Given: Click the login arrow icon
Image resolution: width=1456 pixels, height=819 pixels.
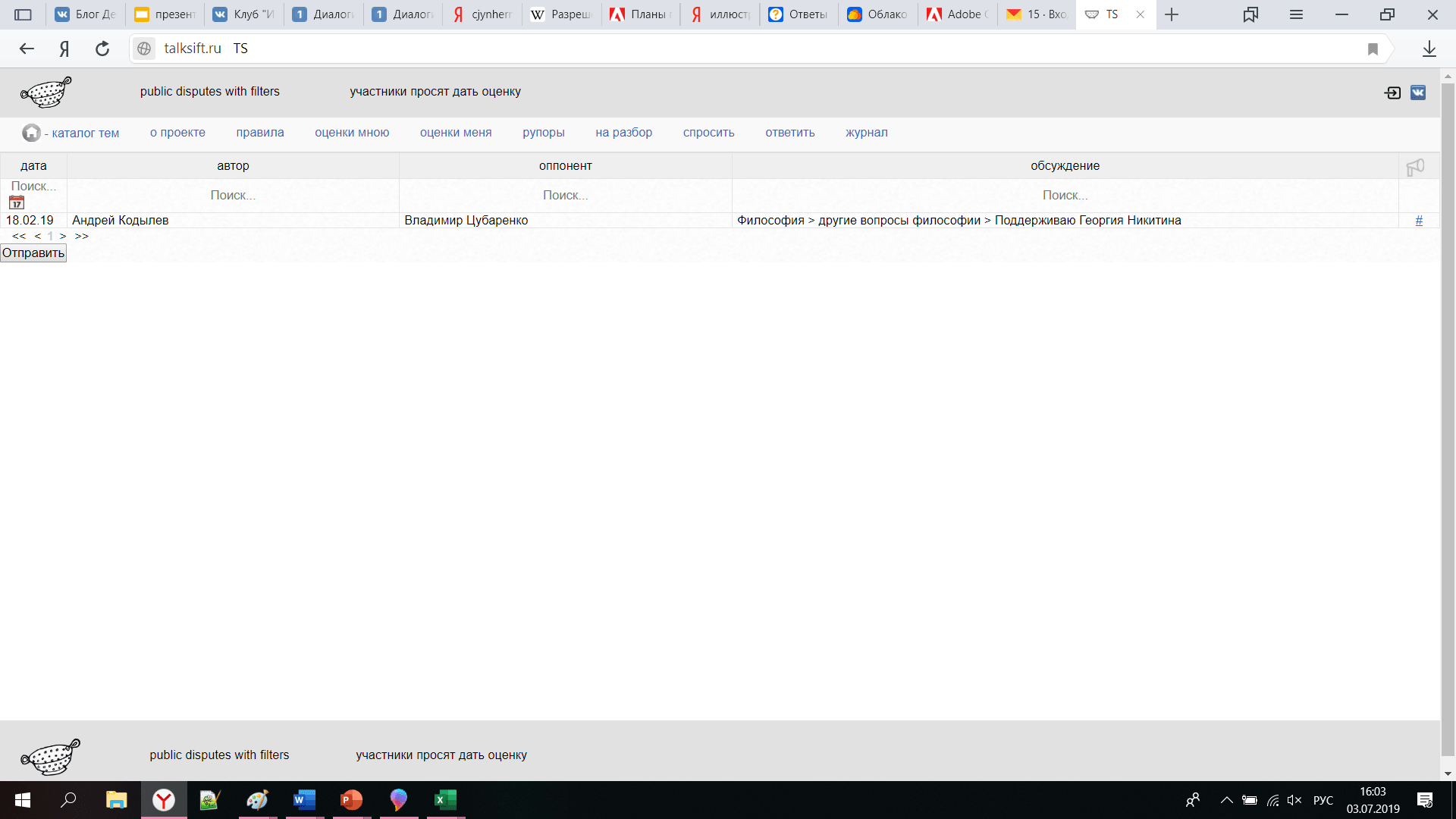Looking at the screenshot, I should [x=1392, y=93].
